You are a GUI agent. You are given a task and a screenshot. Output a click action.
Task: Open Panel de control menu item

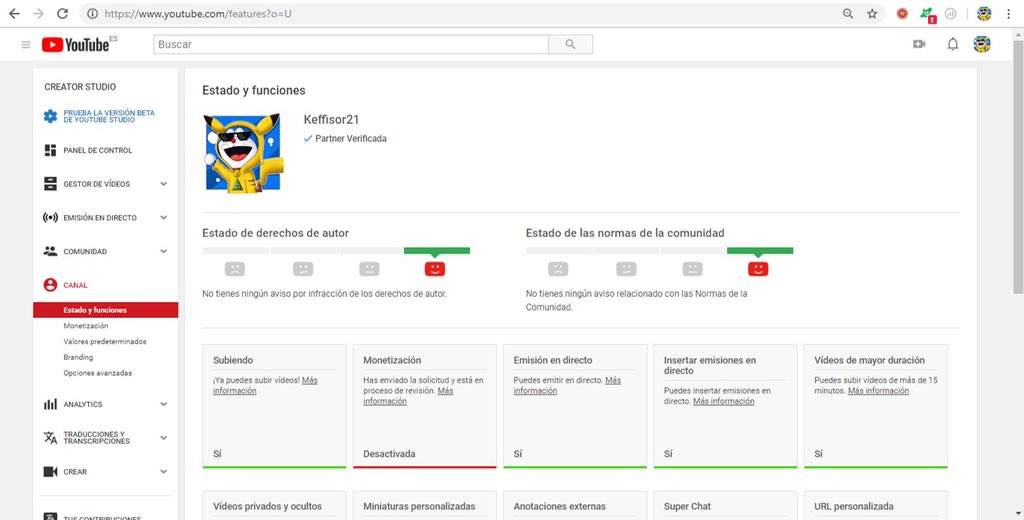97,150
